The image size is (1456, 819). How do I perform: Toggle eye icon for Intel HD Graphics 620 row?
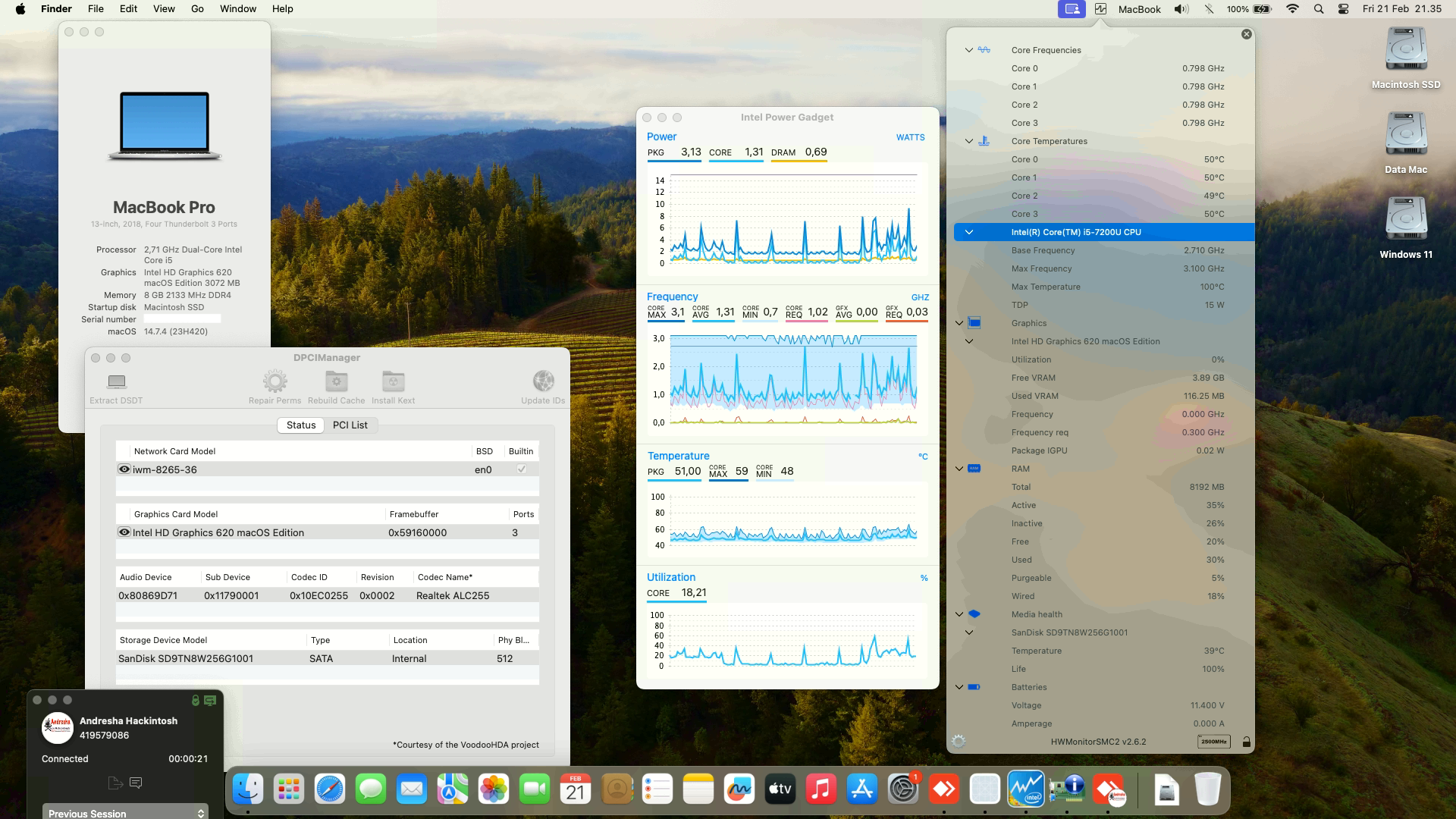[x=124, y=532]
